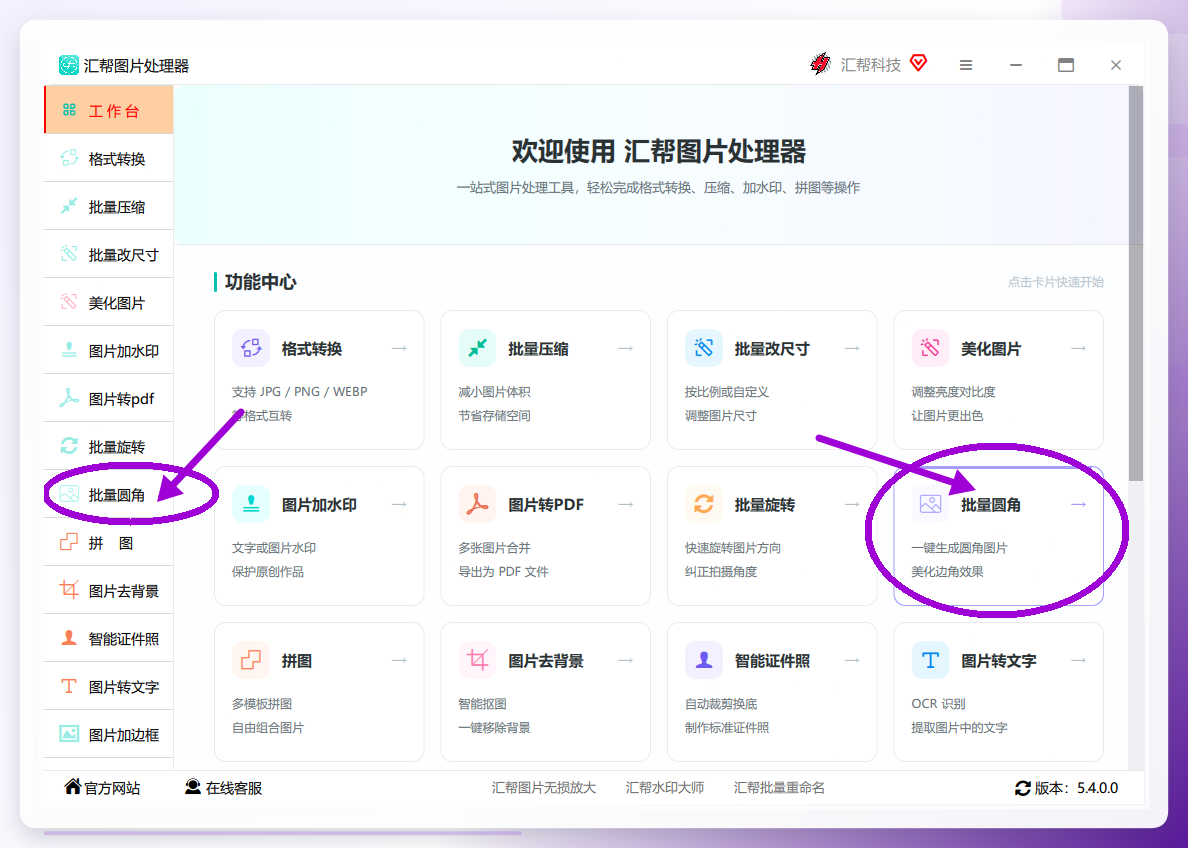The height and width of the screenshot is (848, 1188).
Task: Click the arrow on the 图片加水印 card
Action: tap(399, 504)
